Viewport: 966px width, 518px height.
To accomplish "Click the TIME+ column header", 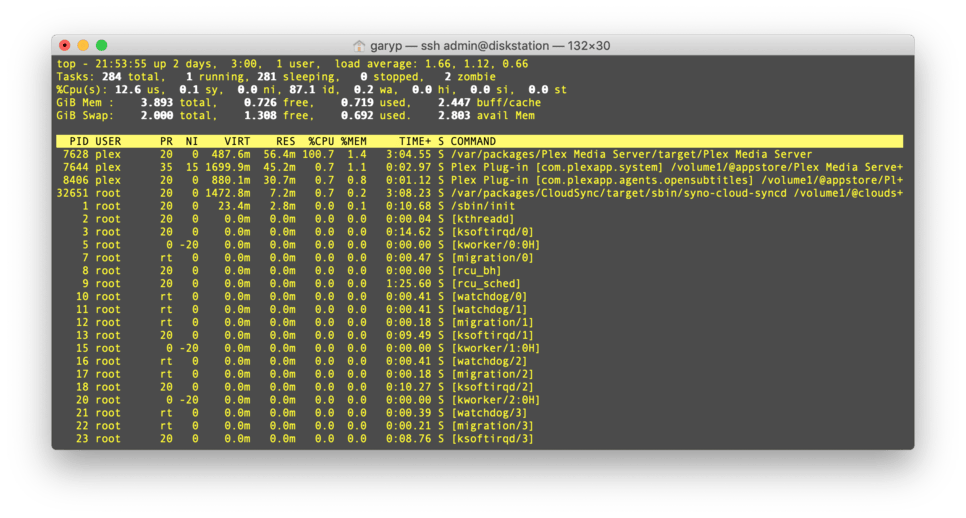I will click(415, 141).
